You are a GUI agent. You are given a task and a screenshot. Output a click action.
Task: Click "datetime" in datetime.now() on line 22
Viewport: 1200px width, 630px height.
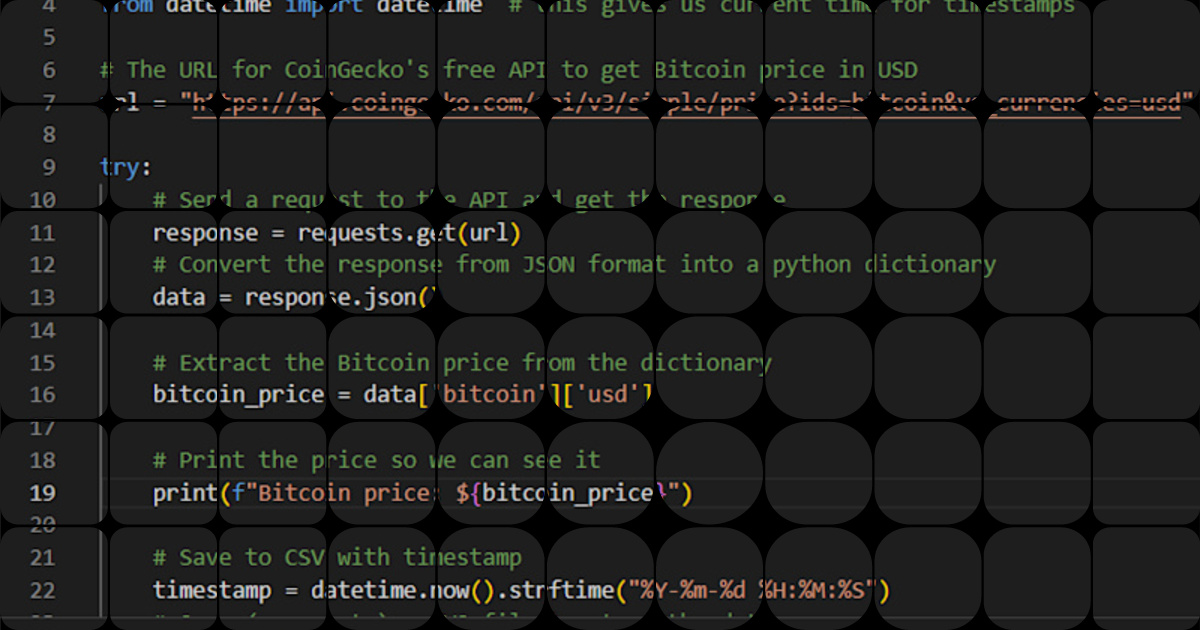pyautogui.click(x=364, y=590)
